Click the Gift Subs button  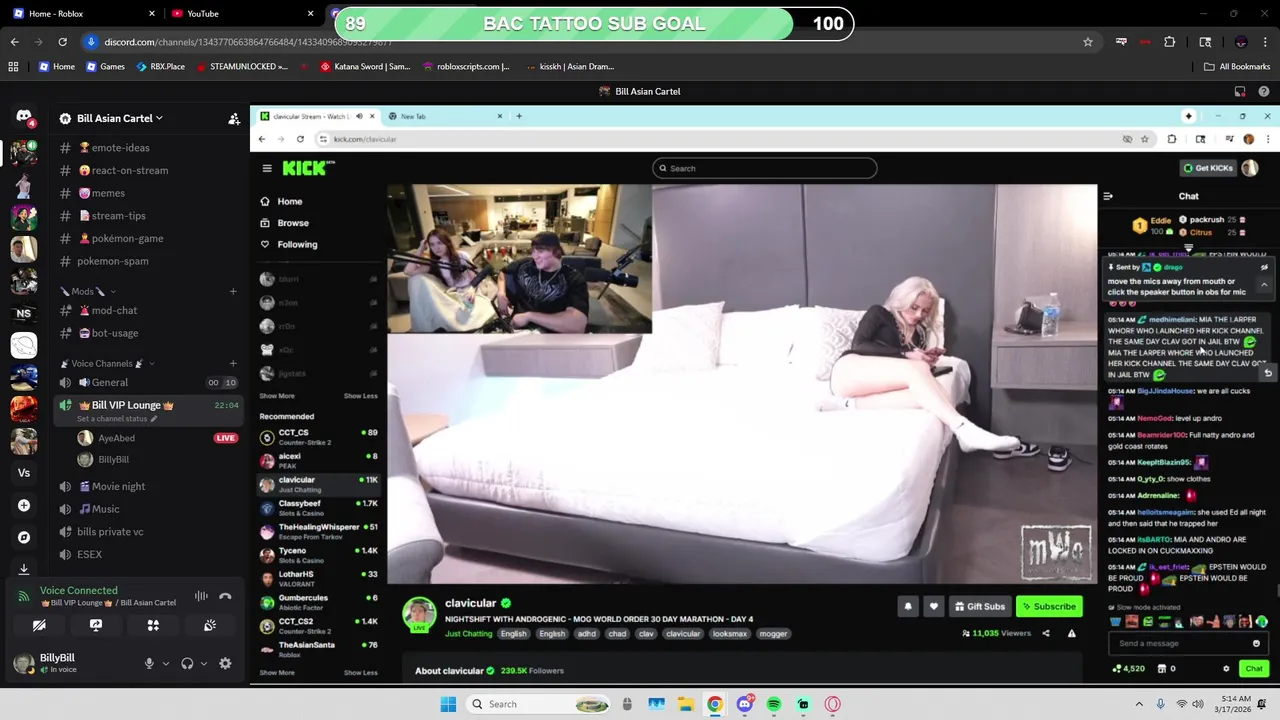979,606
